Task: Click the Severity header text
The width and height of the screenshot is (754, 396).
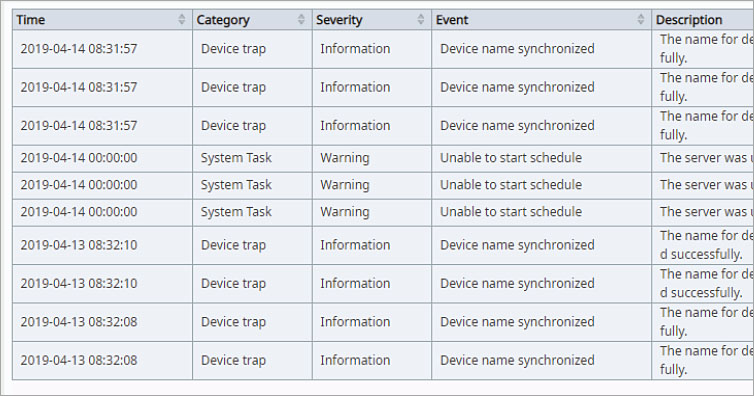Action: click(x=339, y=20)
